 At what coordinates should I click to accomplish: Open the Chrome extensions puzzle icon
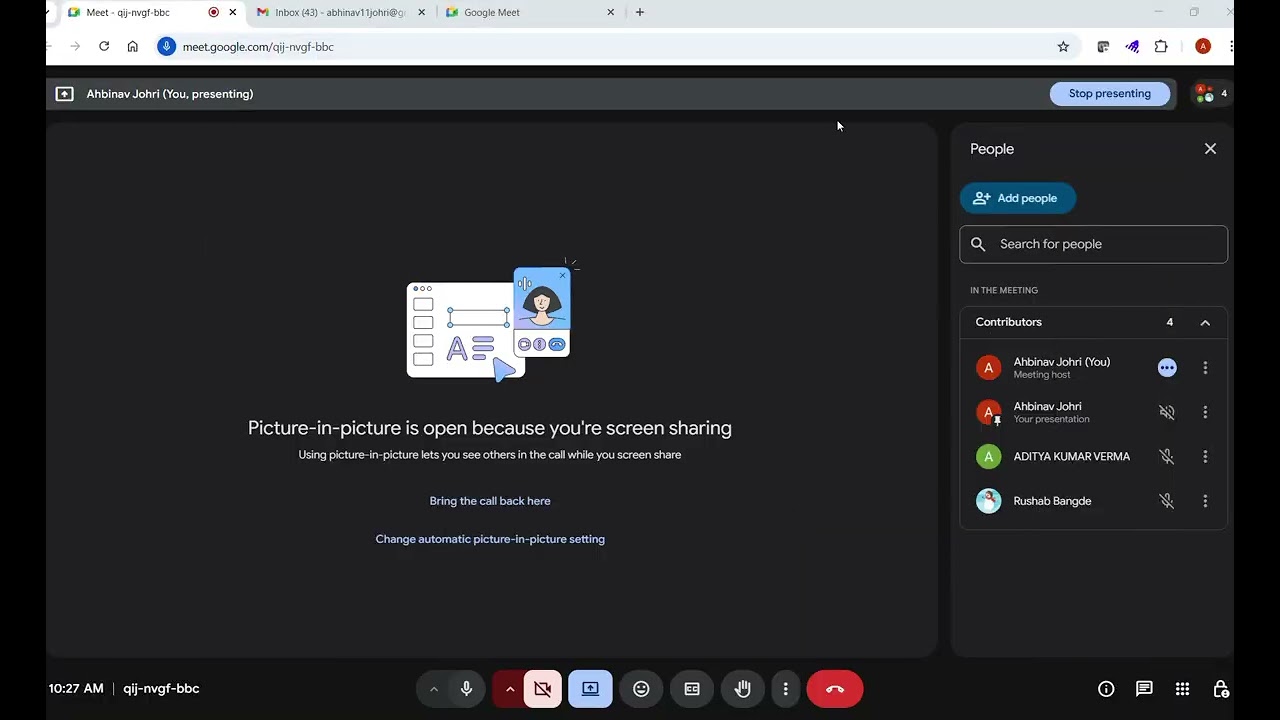1161,47
